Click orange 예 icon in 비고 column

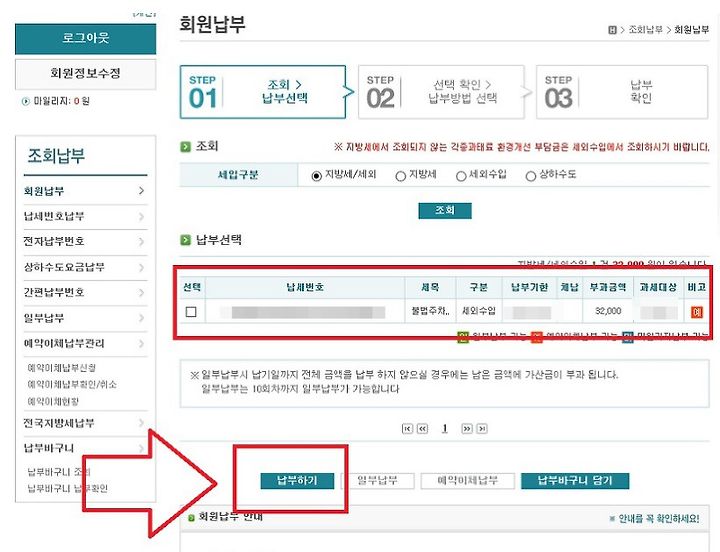click(697, 312)
